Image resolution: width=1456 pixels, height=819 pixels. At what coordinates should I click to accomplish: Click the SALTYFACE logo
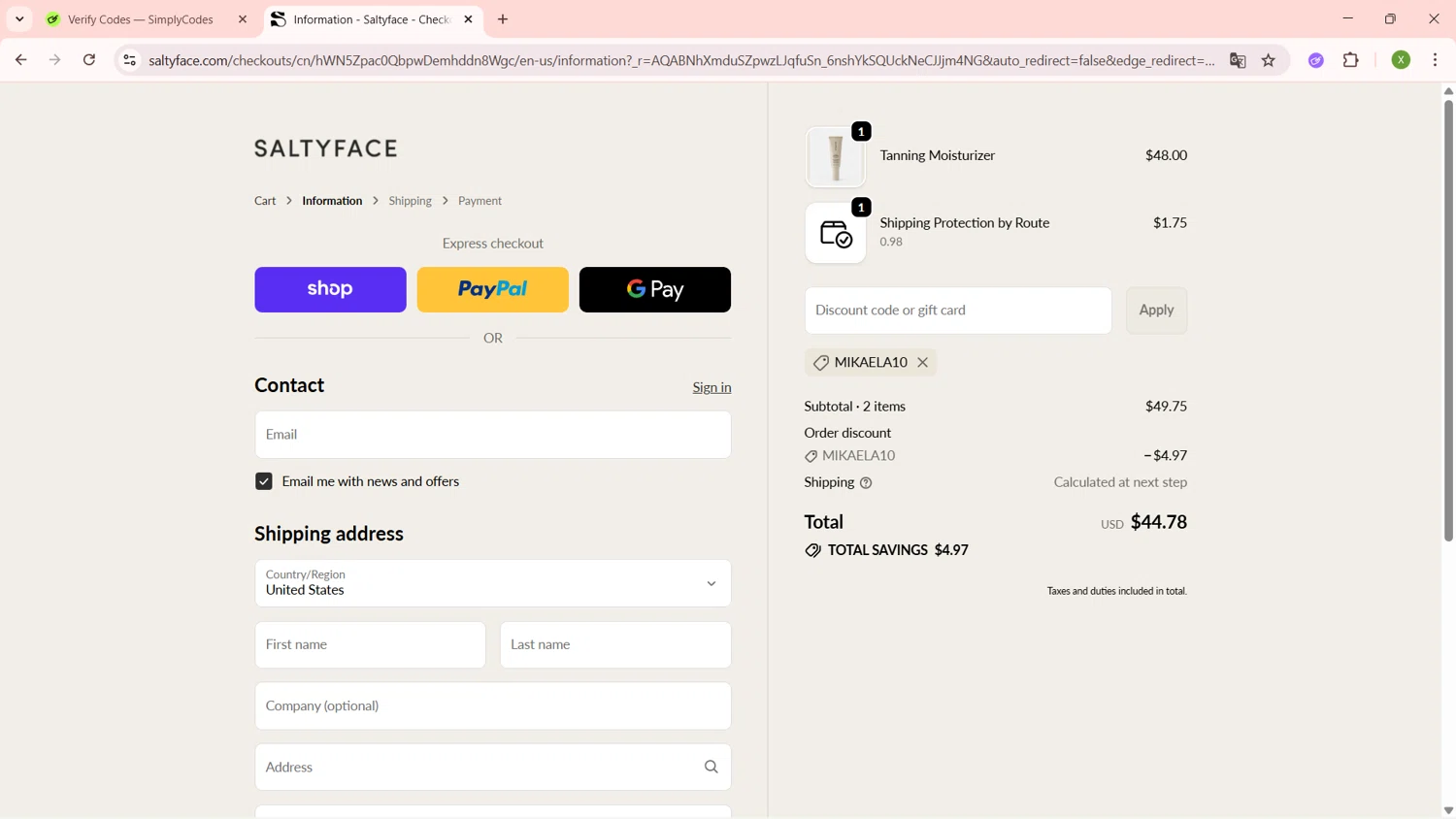pos(326,148)
